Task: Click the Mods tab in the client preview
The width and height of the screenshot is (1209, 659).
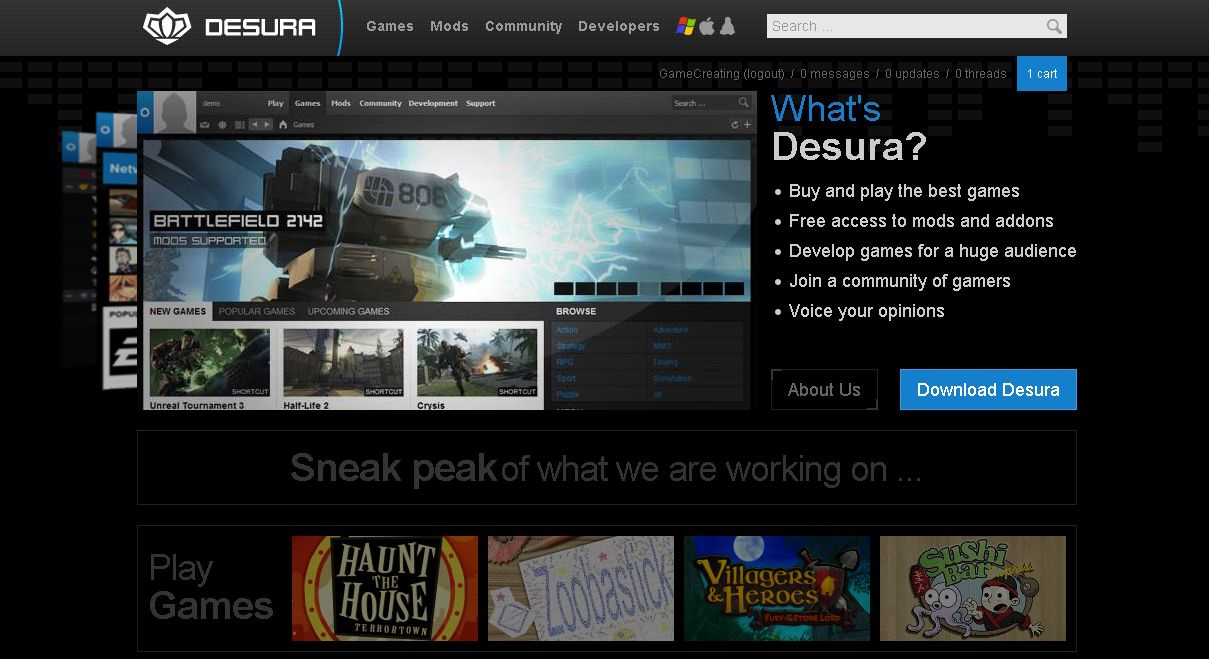Action: [x=341, y=103]
